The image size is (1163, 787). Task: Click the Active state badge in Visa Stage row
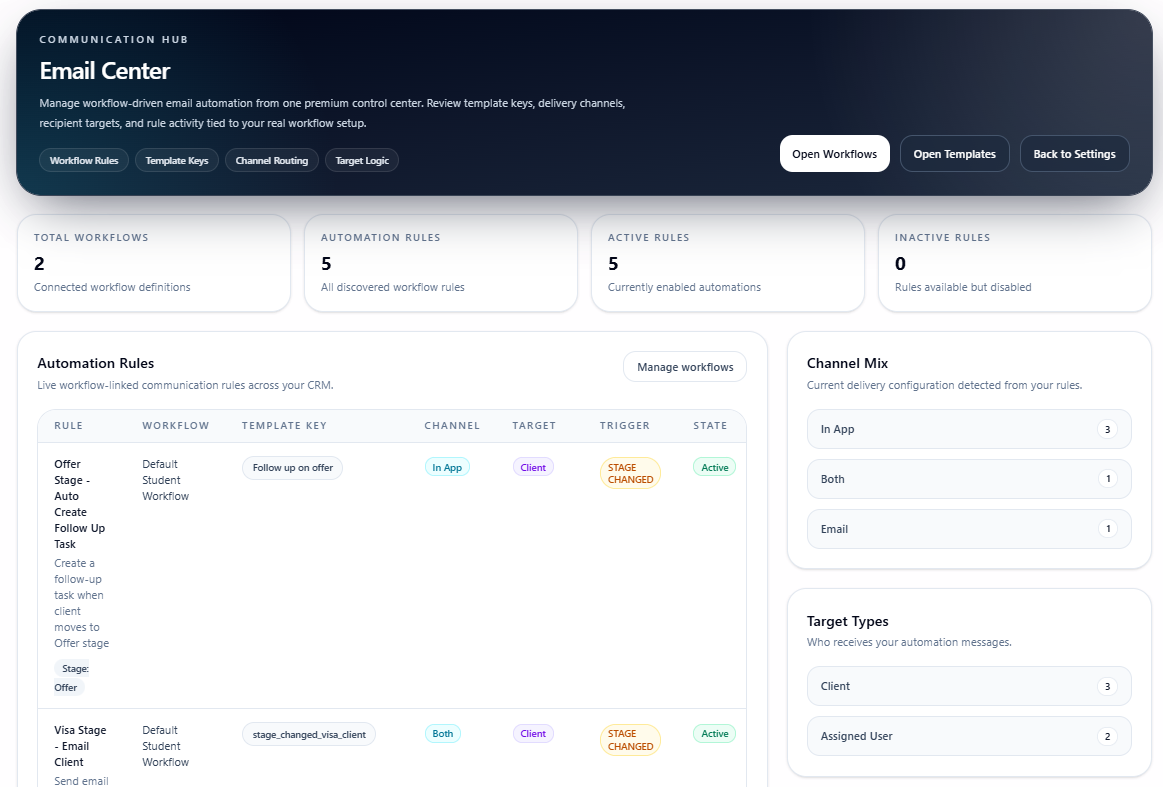pos(714,734)
